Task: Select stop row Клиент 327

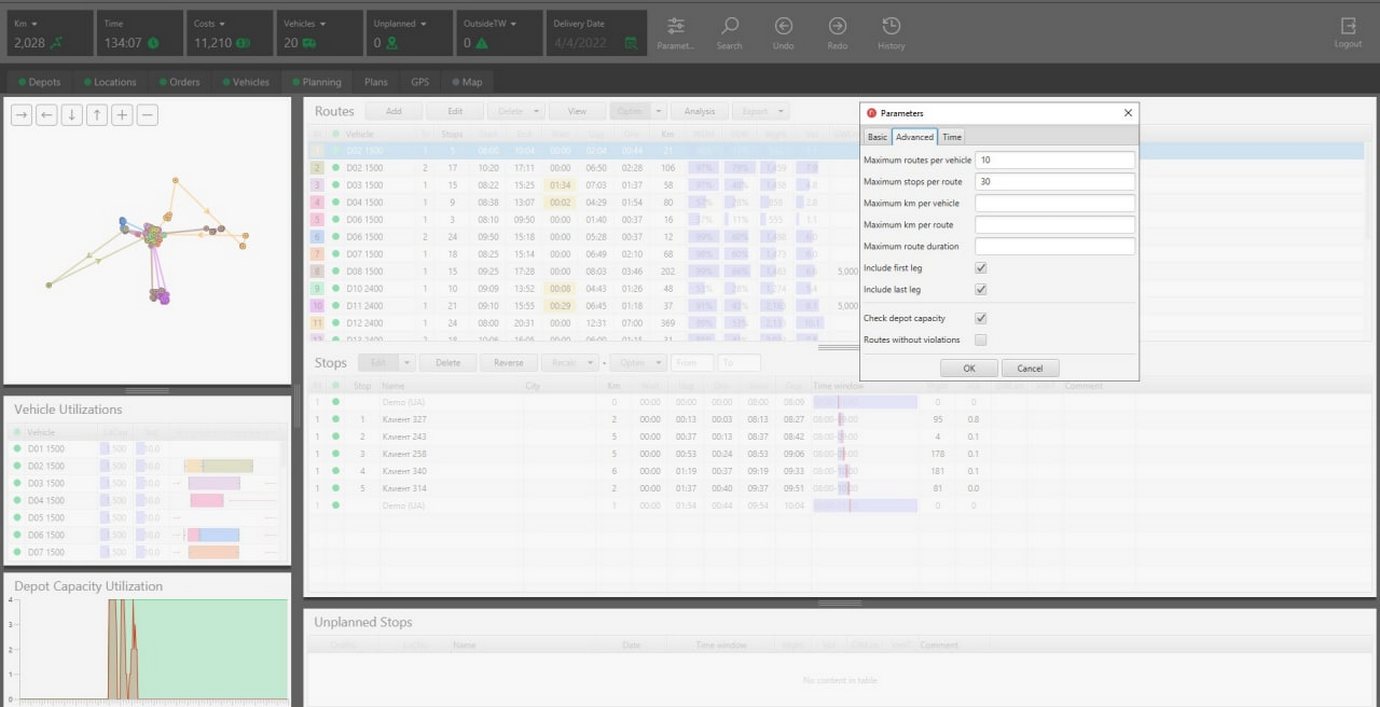Action: pyautogui.click(x=838, y=419)
